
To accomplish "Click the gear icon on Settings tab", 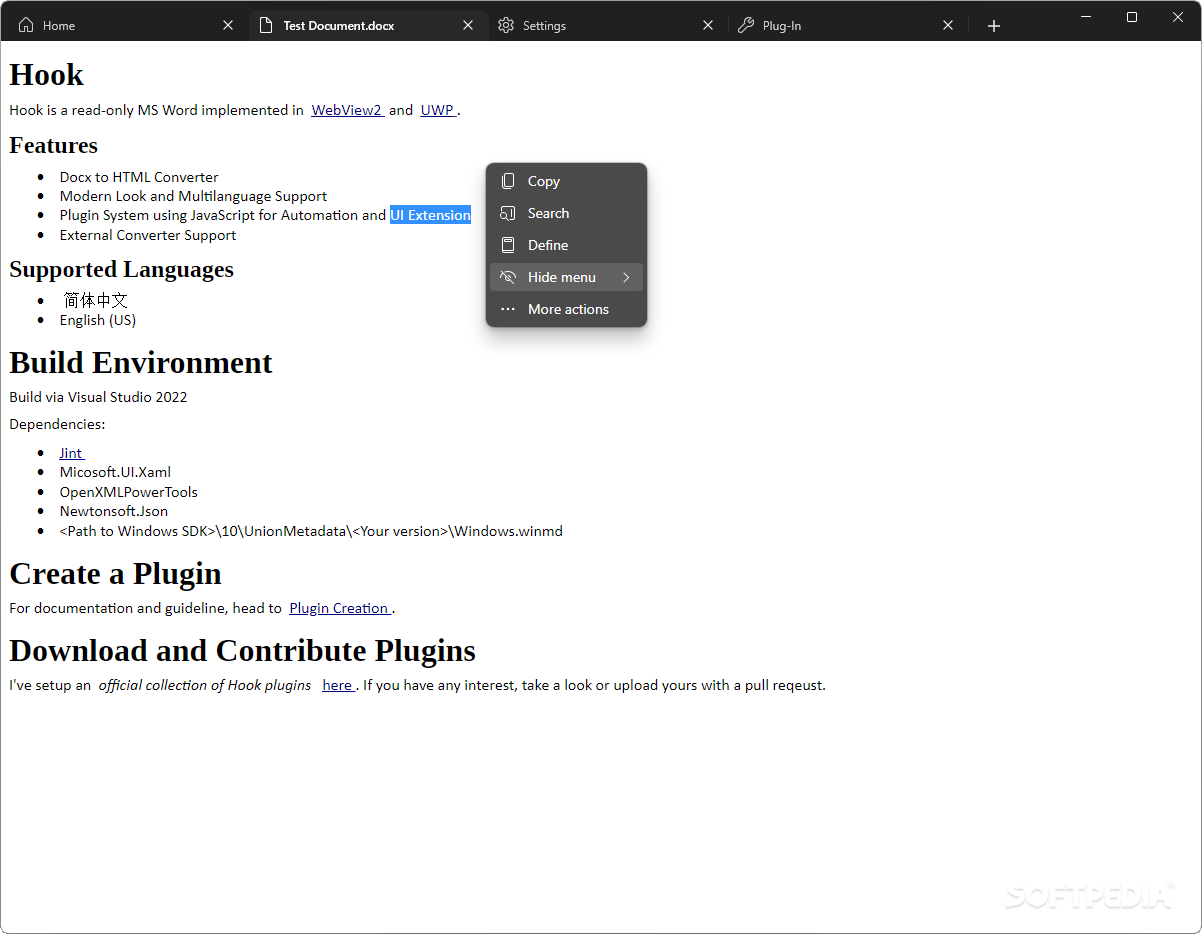I will [506, 26].
